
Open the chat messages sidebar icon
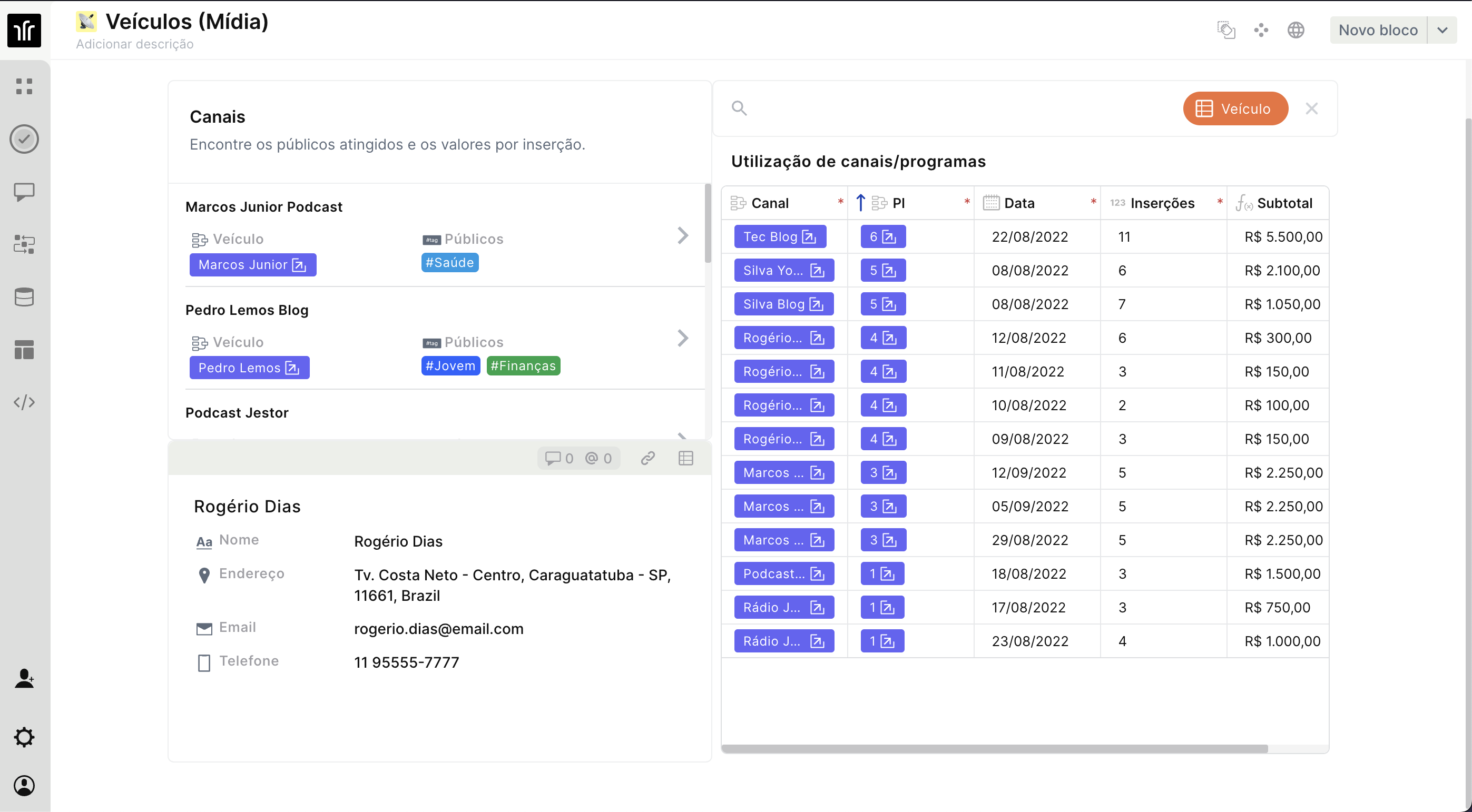point(24,192)
